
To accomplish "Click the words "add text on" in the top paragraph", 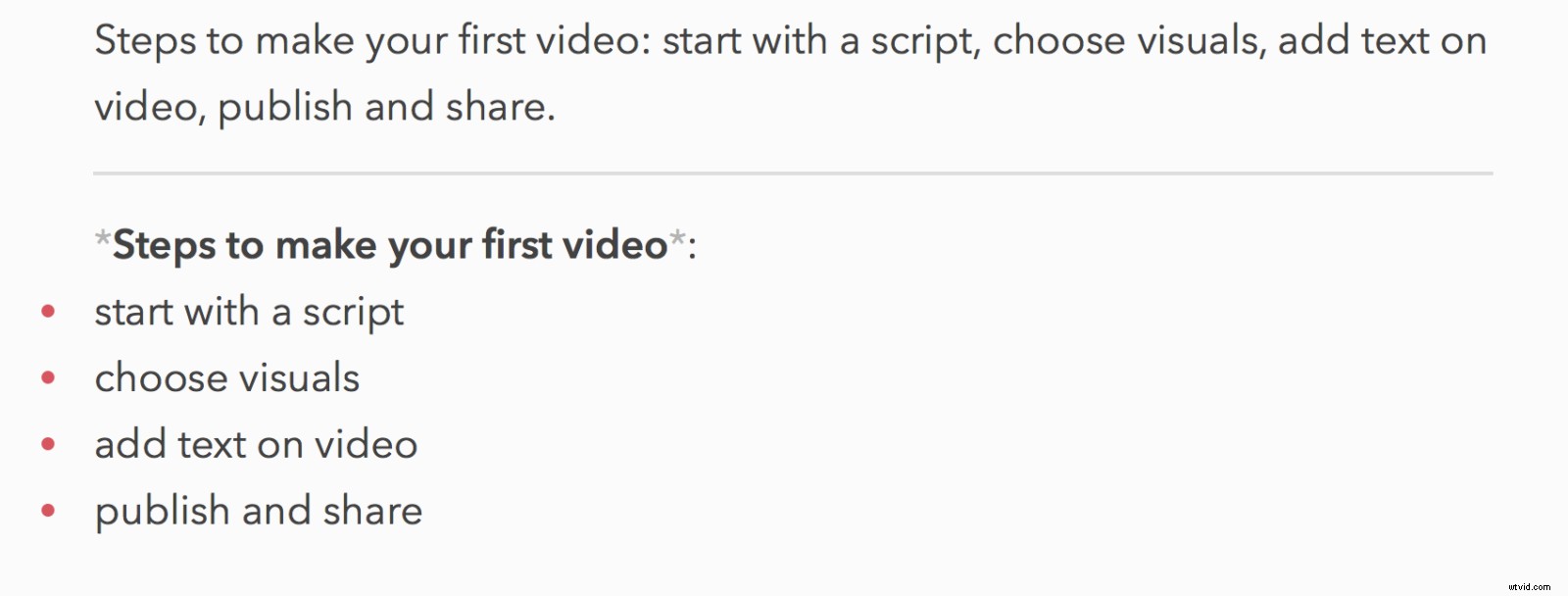I will (1383, 41).
